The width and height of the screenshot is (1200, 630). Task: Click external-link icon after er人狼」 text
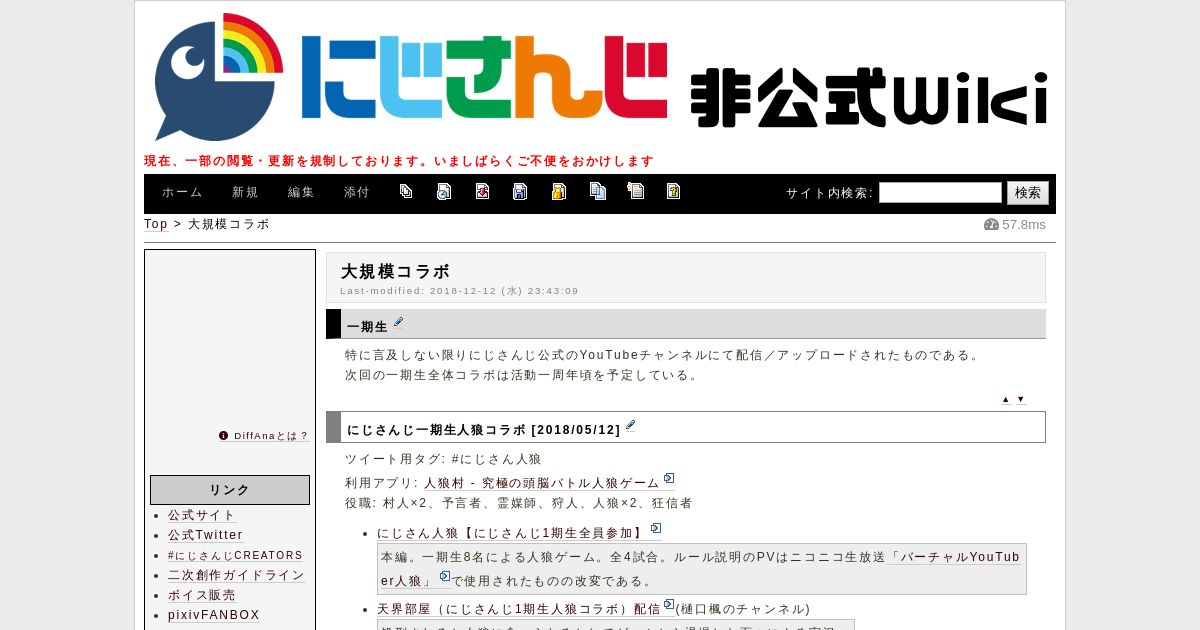click(x=445, y=576)
